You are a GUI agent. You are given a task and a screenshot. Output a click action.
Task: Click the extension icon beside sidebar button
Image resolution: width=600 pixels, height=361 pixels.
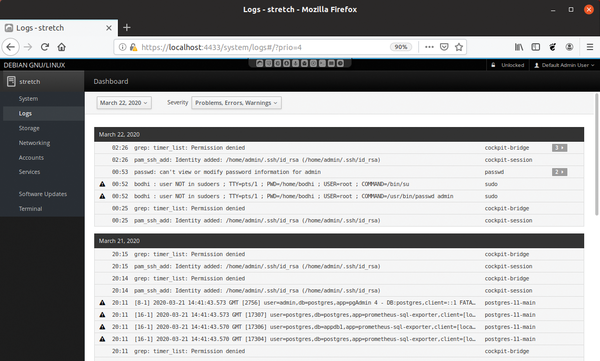point(553,47)
